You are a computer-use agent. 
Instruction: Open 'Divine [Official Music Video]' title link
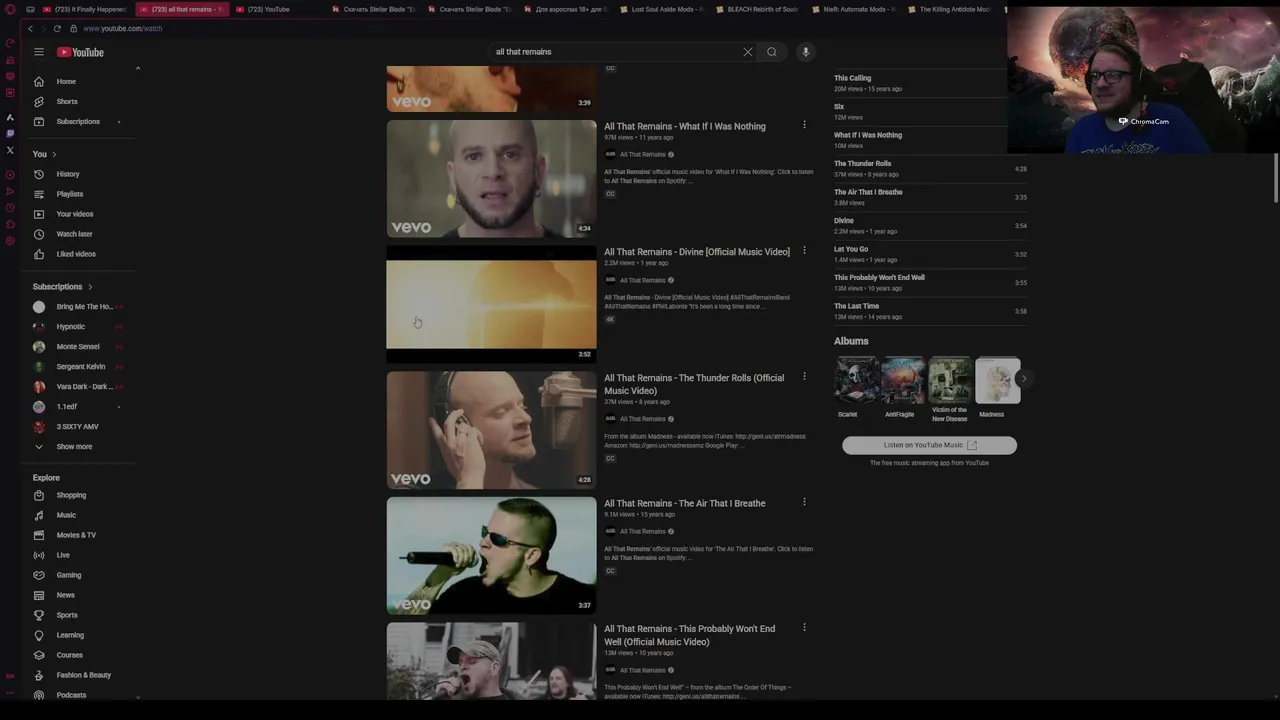[x=696, y=252]
